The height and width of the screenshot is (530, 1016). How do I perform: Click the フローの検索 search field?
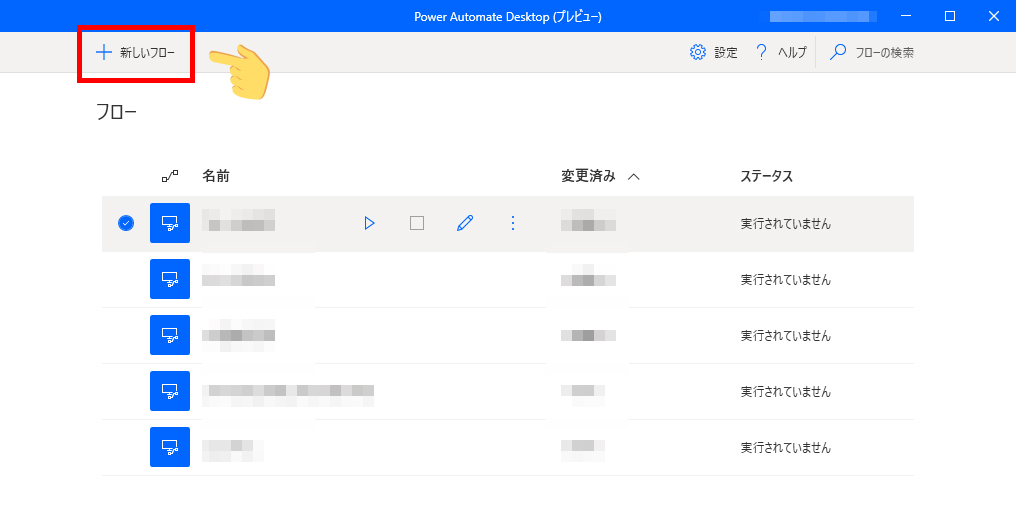click(872, 52)
